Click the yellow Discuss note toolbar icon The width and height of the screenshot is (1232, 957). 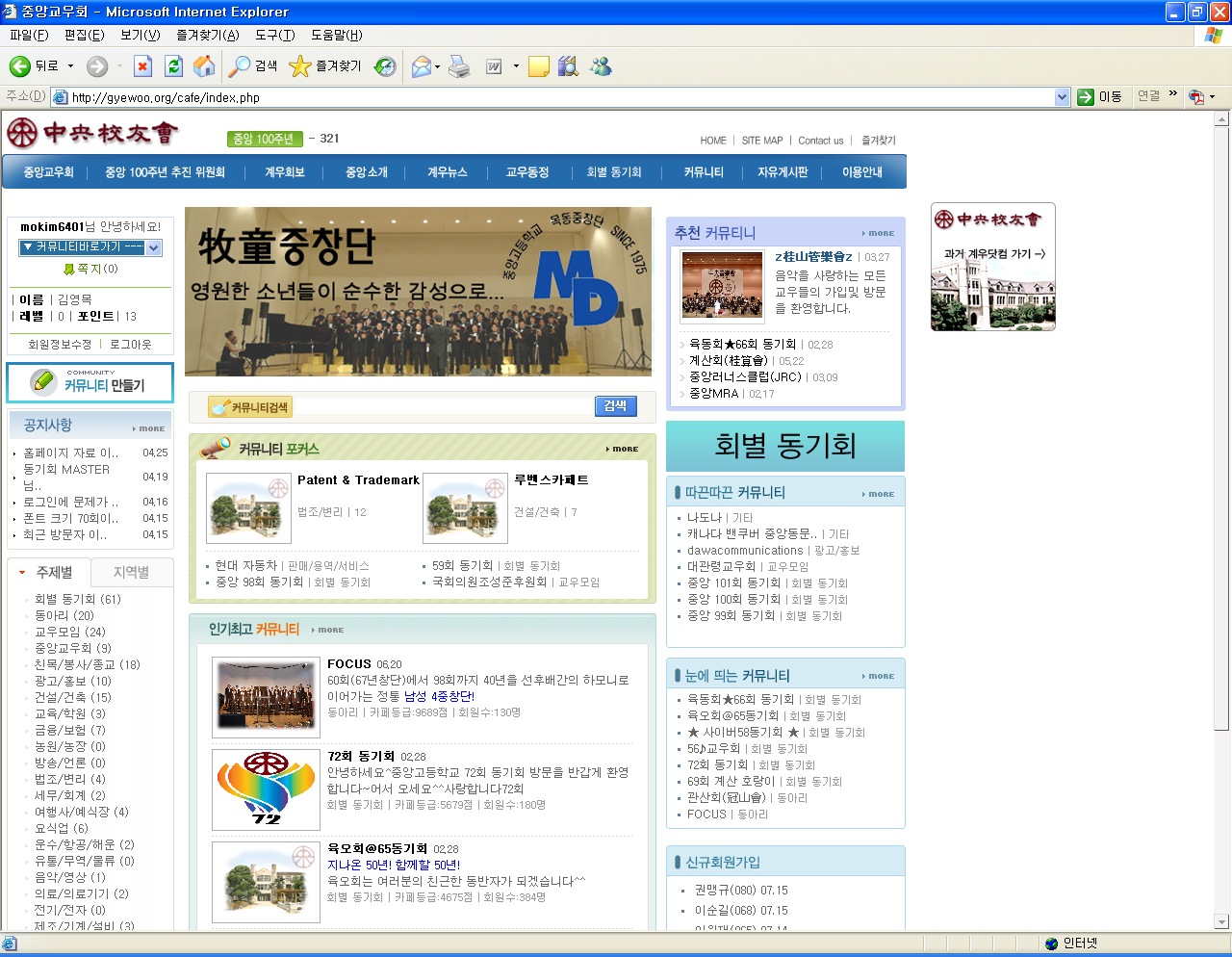click(539, 66)
